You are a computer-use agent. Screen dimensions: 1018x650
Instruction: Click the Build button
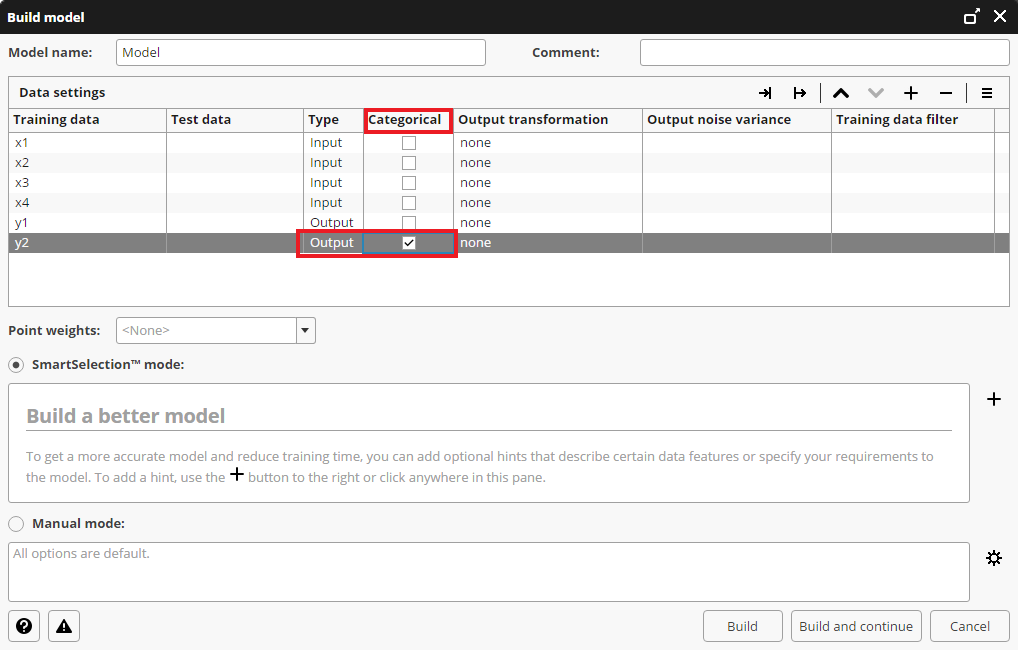(742, 626)
